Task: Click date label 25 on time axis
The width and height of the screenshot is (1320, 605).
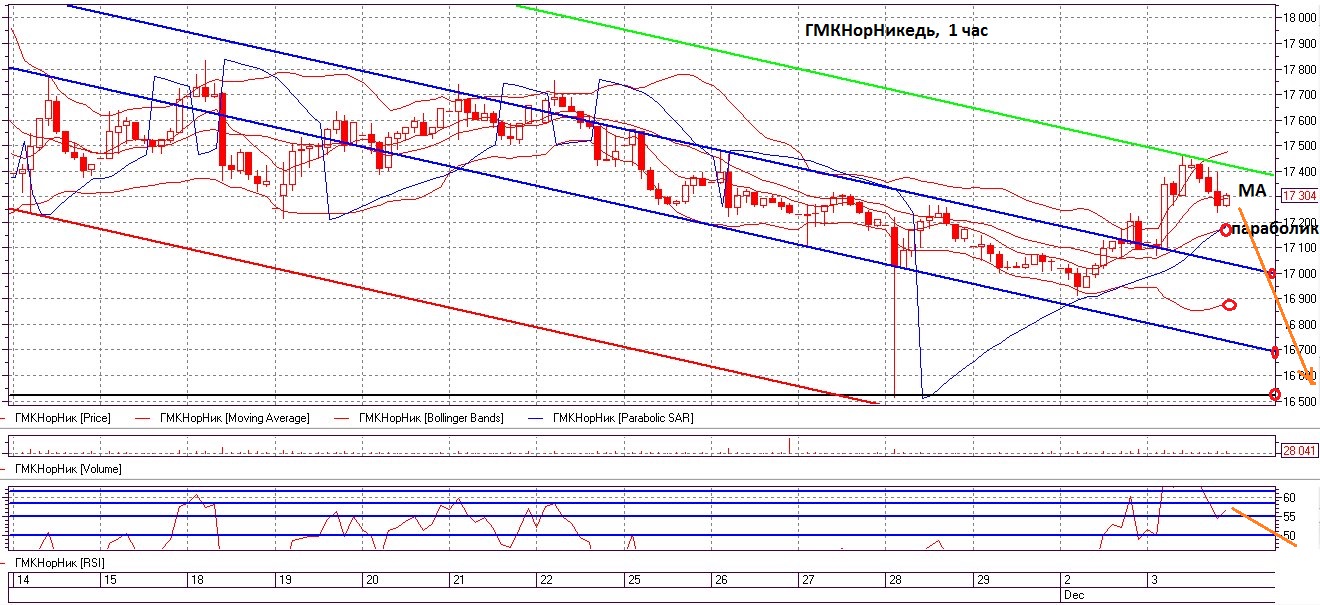Action: click(632, 580)
